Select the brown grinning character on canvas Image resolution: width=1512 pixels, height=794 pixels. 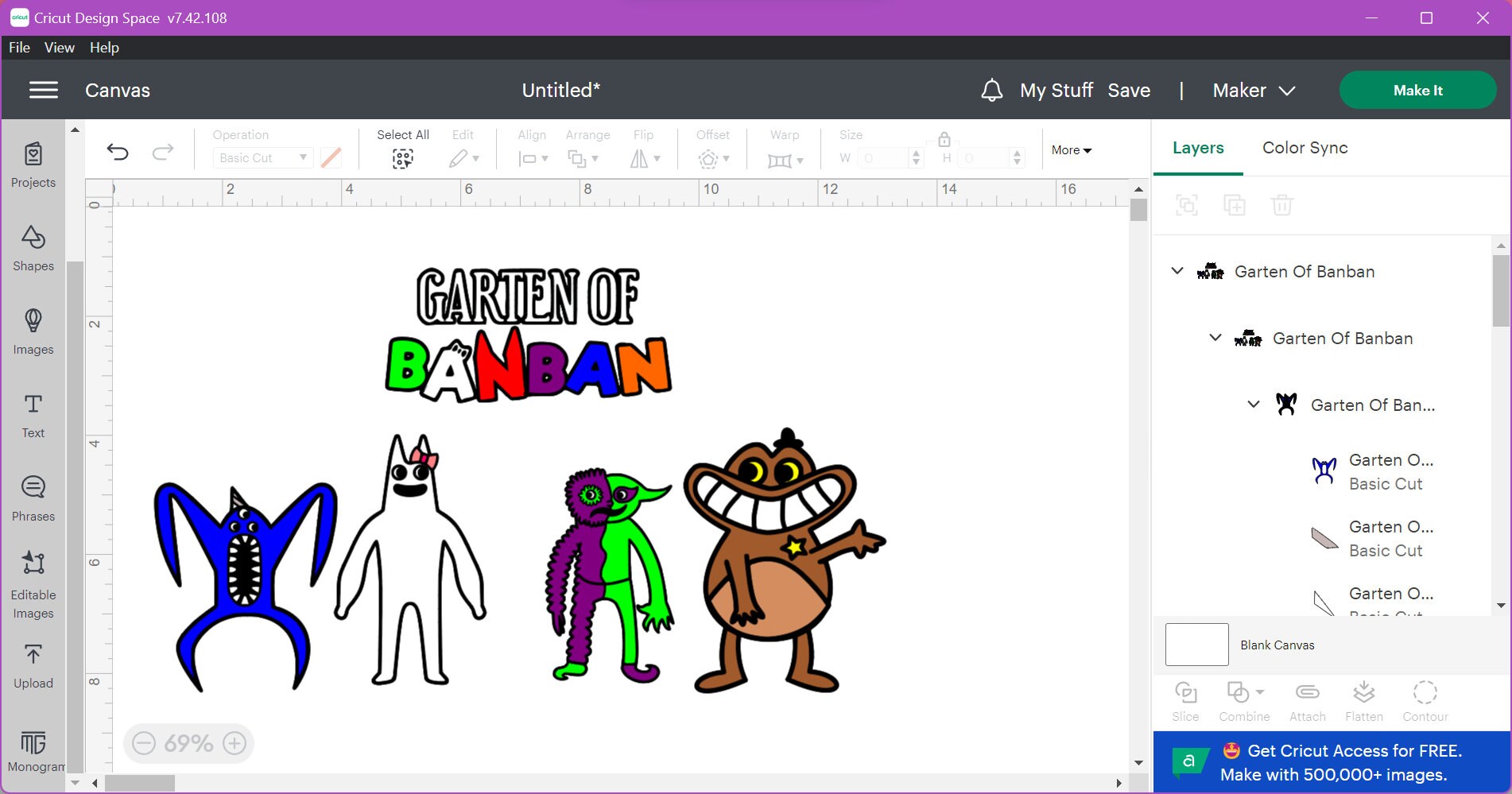tap(784, 561)
